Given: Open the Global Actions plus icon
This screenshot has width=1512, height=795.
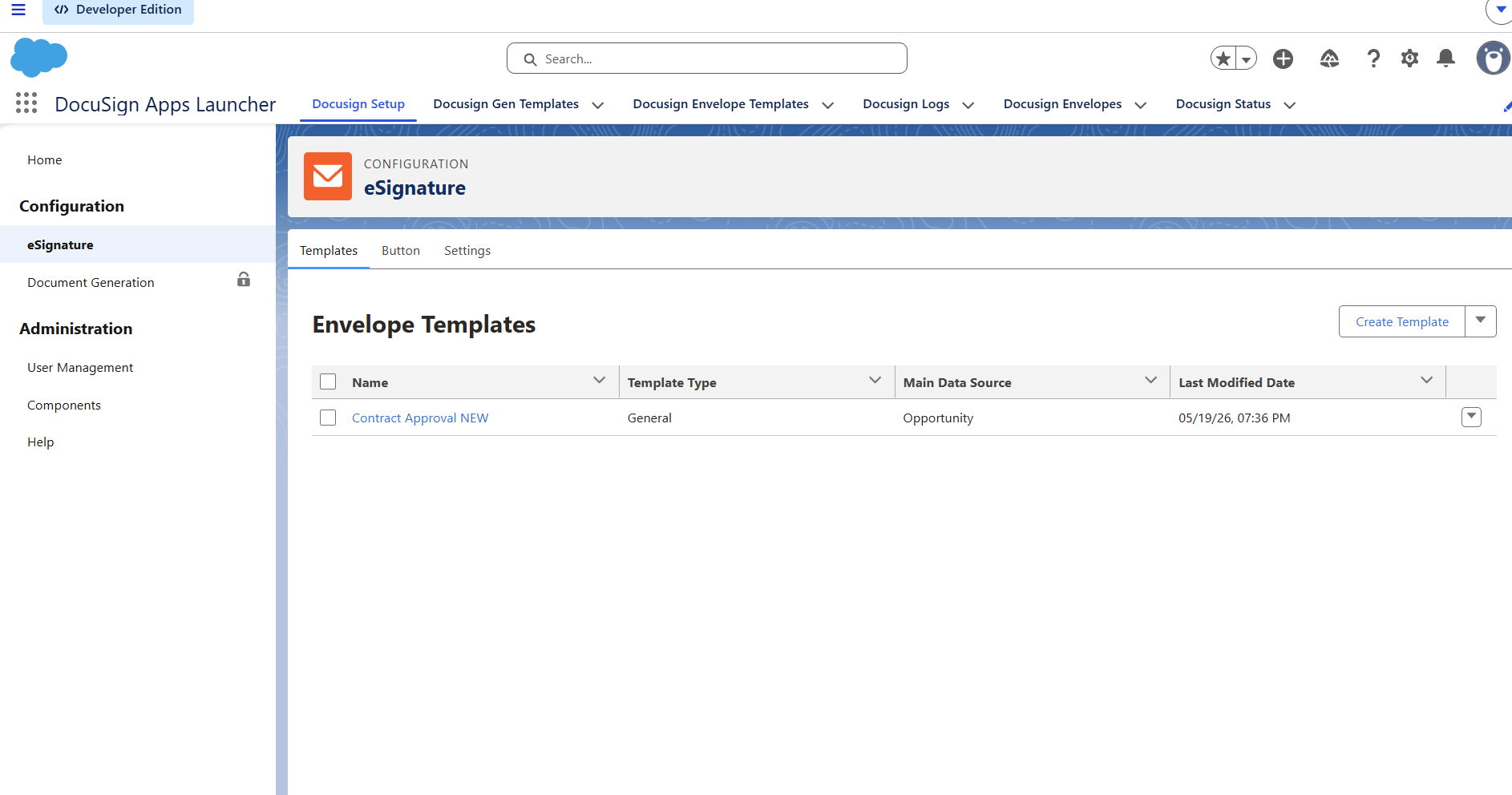Looking at the screenshot, I should [1284, 59].
